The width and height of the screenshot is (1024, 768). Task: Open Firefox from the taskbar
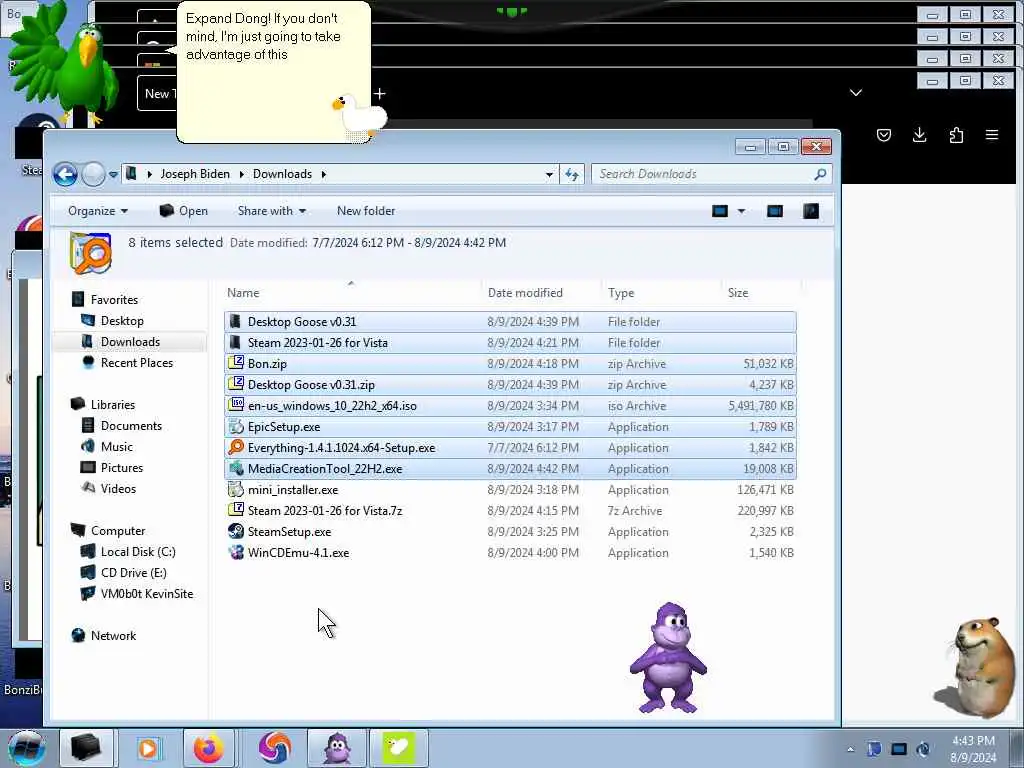pyautogui.click(x=208, y=748)
